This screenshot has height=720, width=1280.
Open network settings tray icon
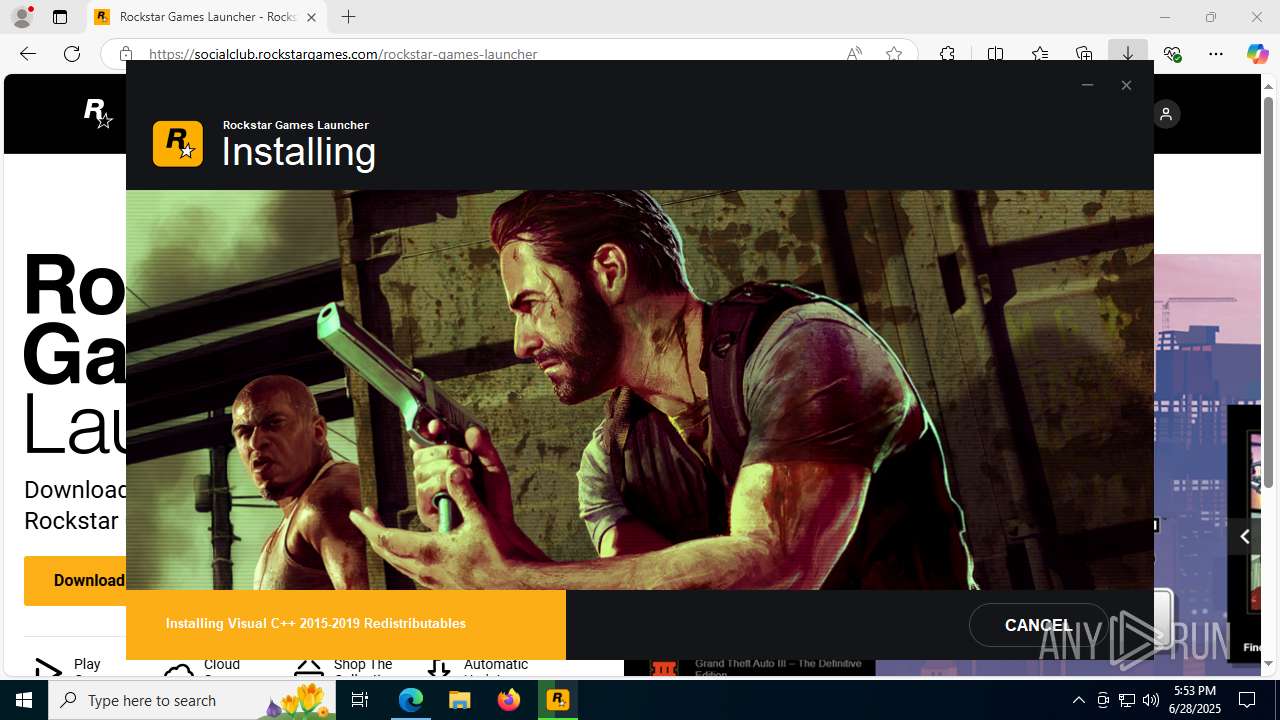coord(1126,700)
